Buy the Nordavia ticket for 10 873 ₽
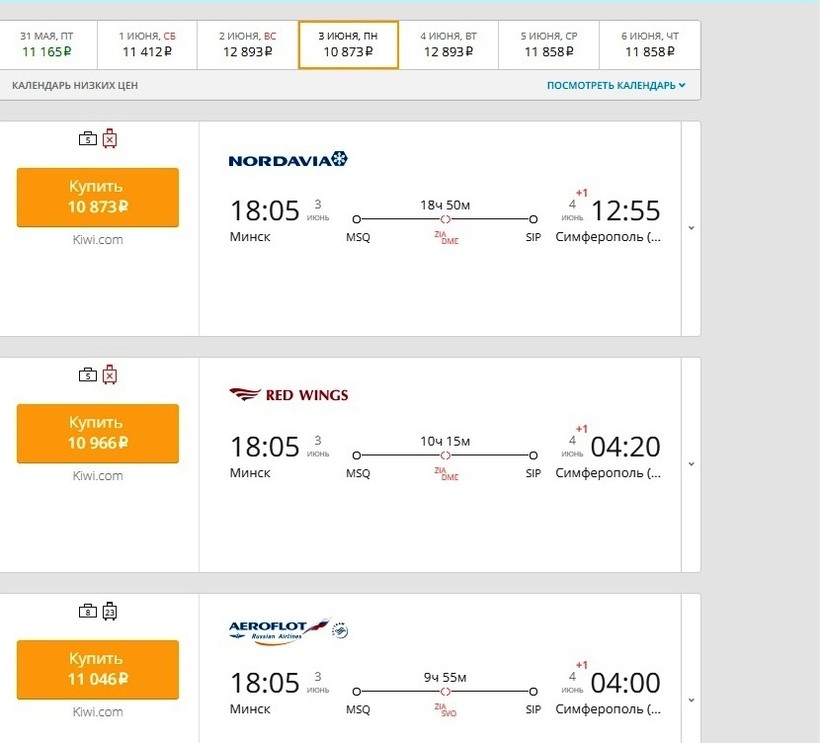 point(98,197)
